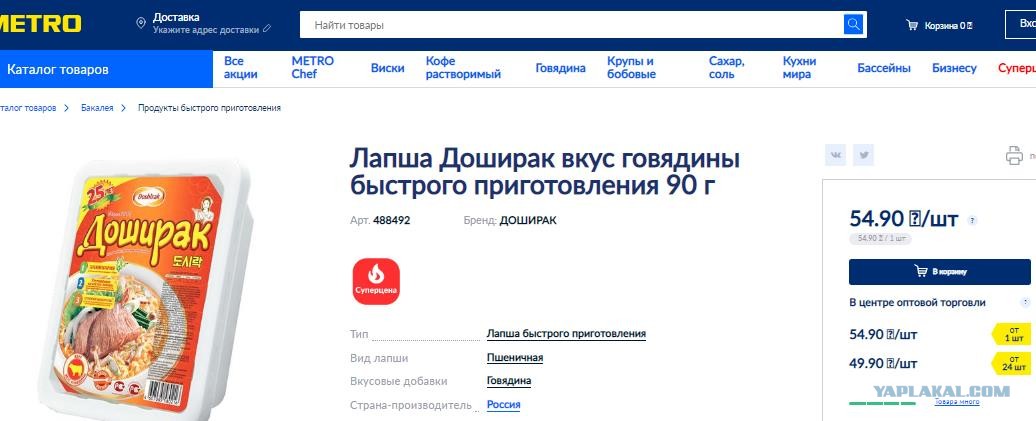This screenshot has width=1036, height=421.
Task: Click the search field Найти товары
Action: point(572,25)
